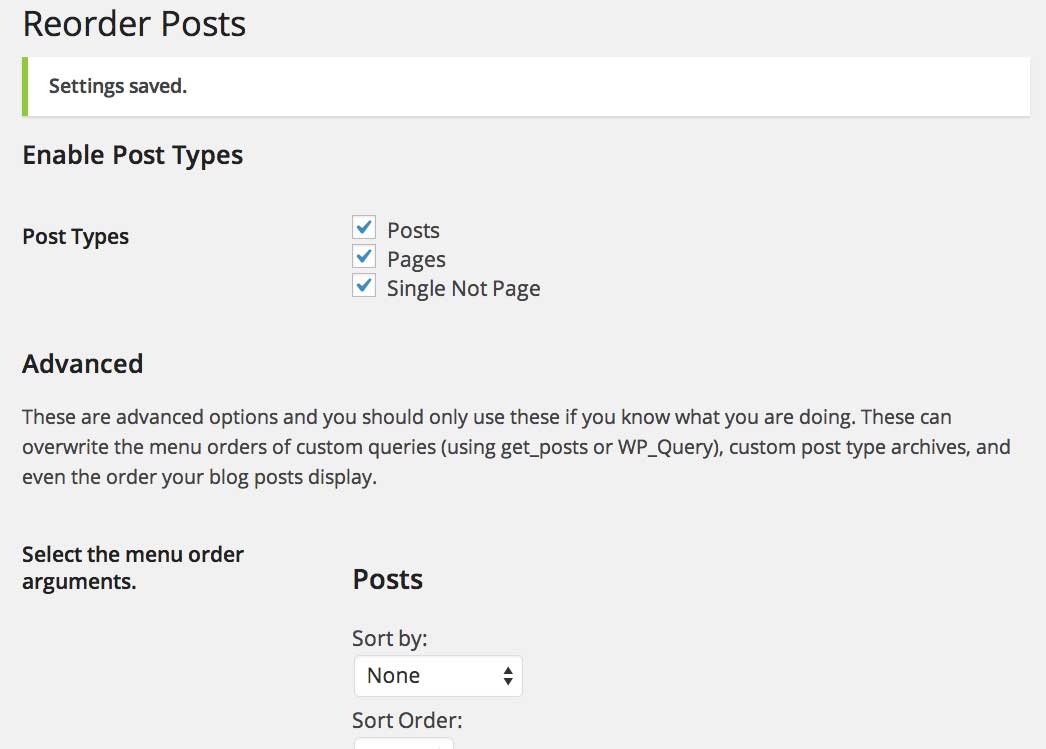Image resolution: width=1046 pixels, height=749 pixels.
Task: Click the Posts subheading above Sort by
Action: [x=388, y=580]
